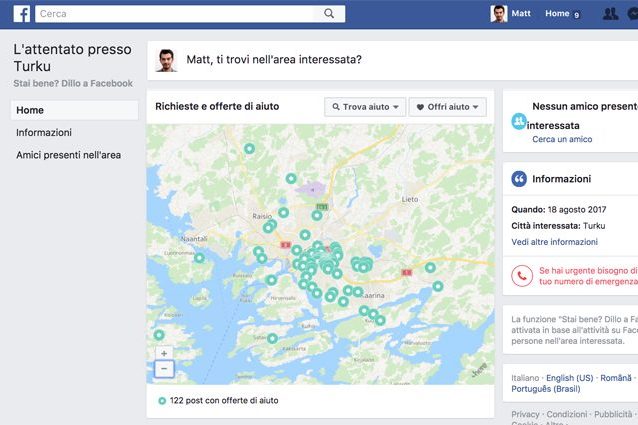This screenshot has width=638, height=425.
Task: Open Informazioni in left sidebar
Action: [x=44, y=133]
